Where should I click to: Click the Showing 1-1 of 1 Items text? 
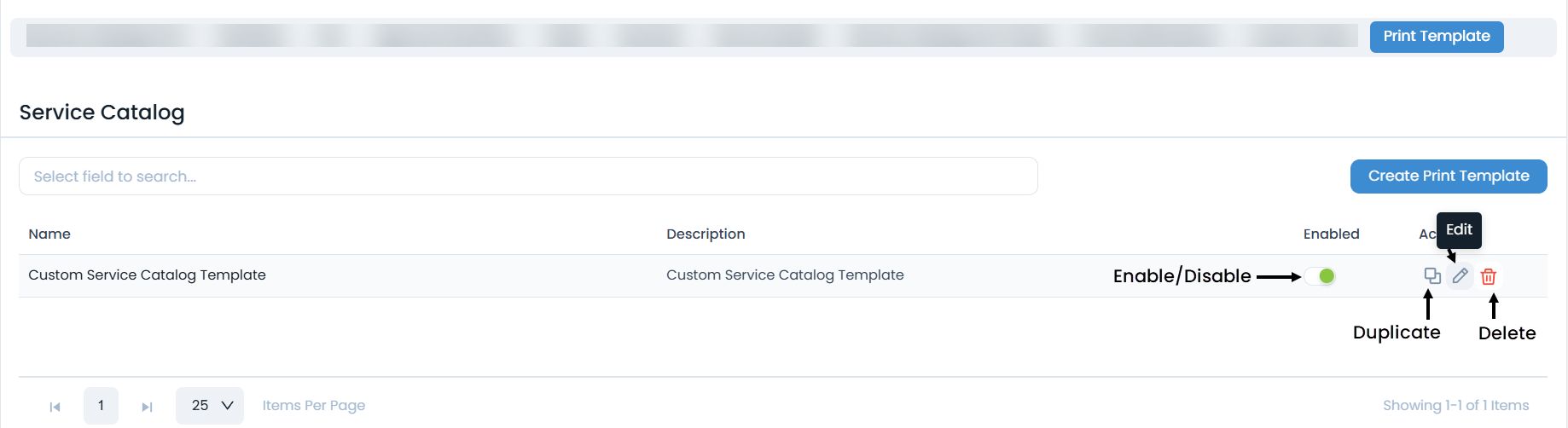click(x=1455, y=406)
